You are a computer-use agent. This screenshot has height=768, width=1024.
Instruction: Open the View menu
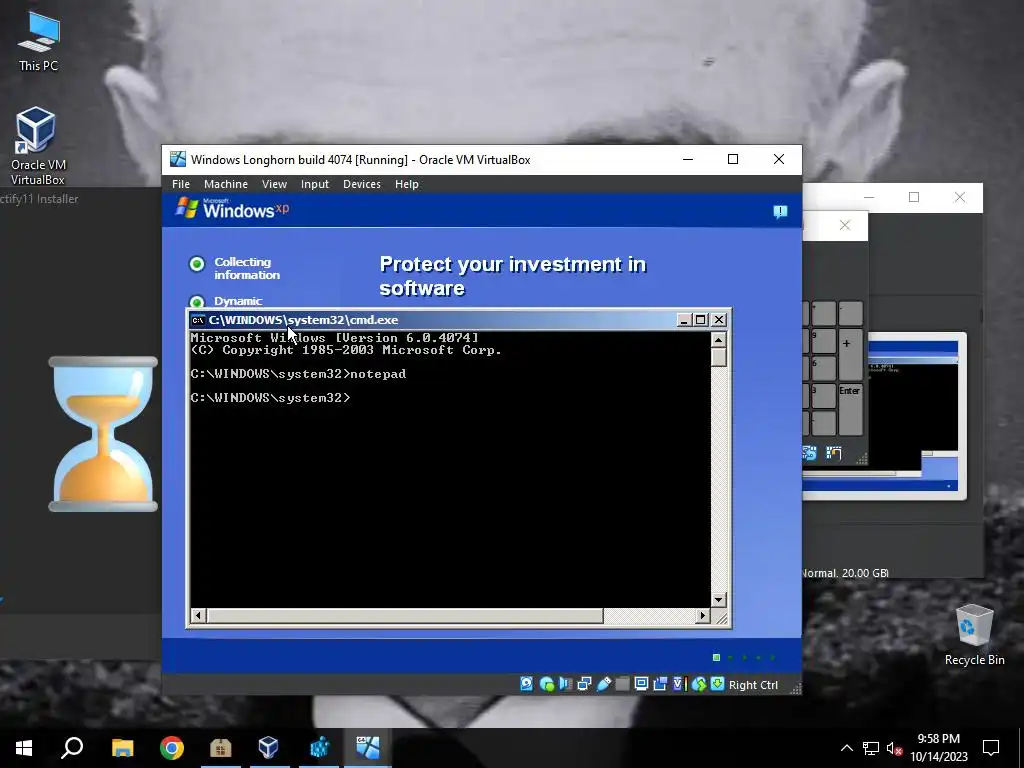[x=274, y=184]
